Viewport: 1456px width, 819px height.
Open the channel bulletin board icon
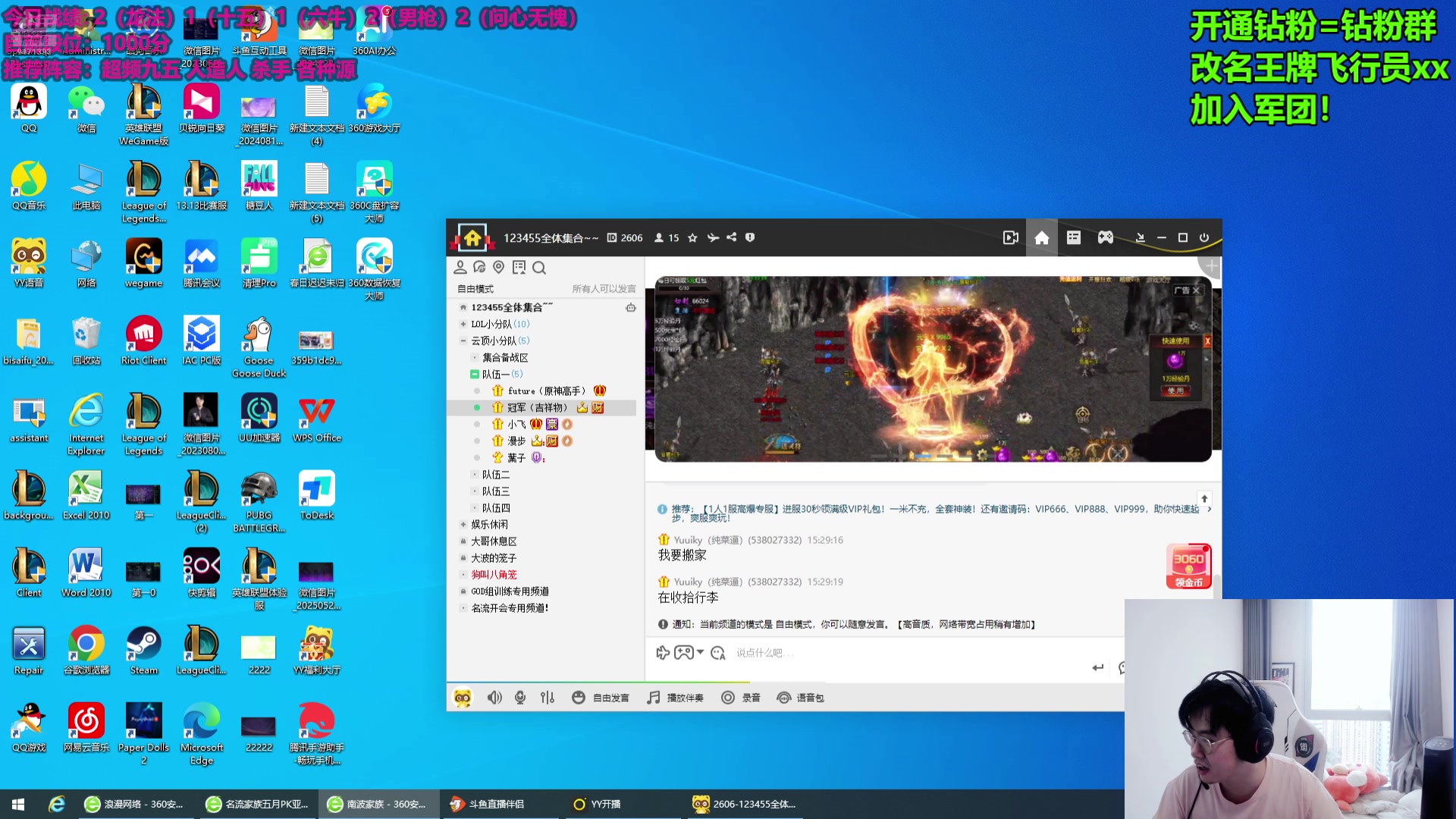pyautogui.click(x=519, y=267)
